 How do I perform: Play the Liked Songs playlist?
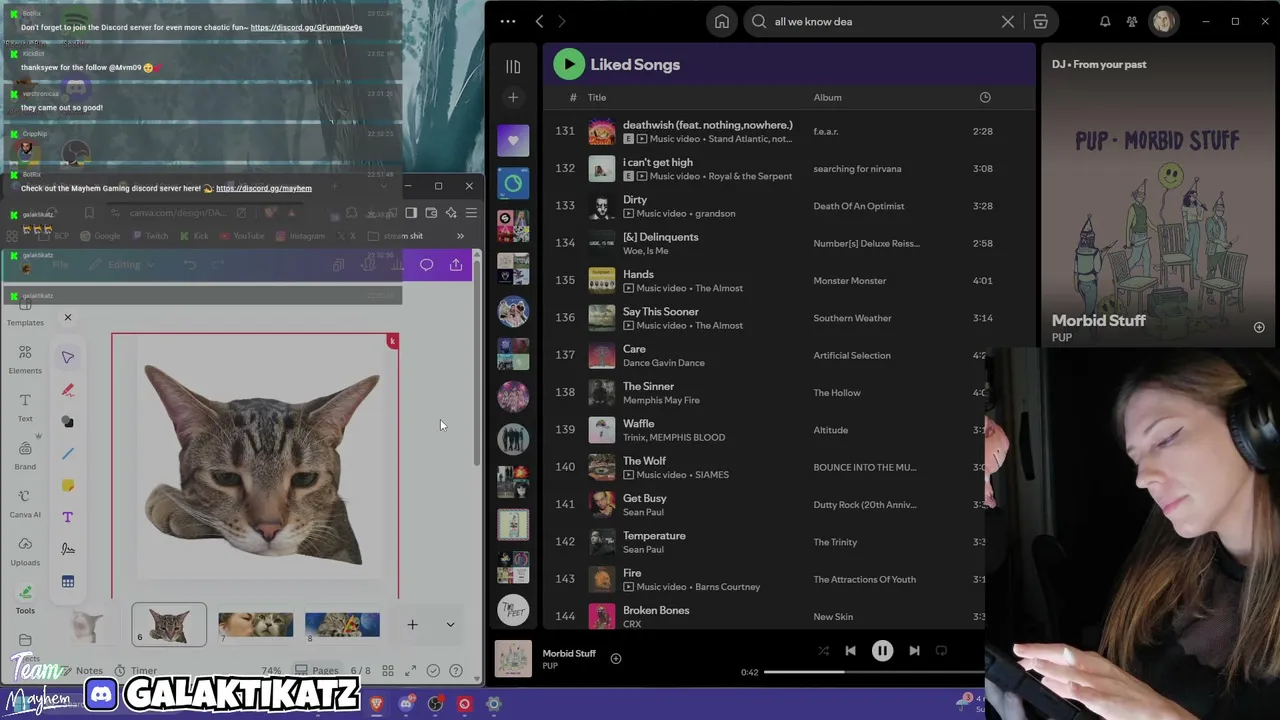click(569, 64)
